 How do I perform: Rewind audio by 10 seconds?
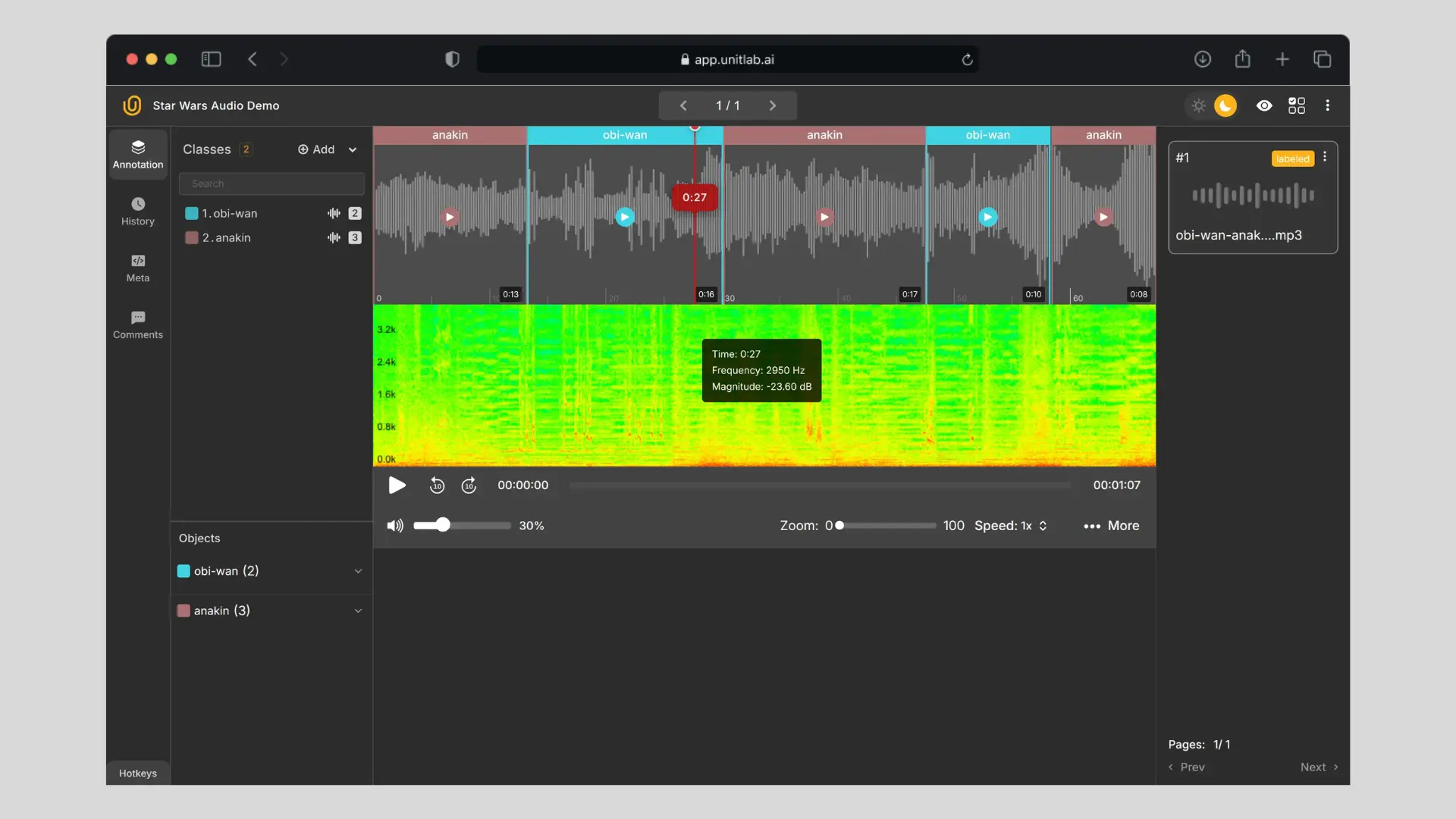click(x=437, y=485)
